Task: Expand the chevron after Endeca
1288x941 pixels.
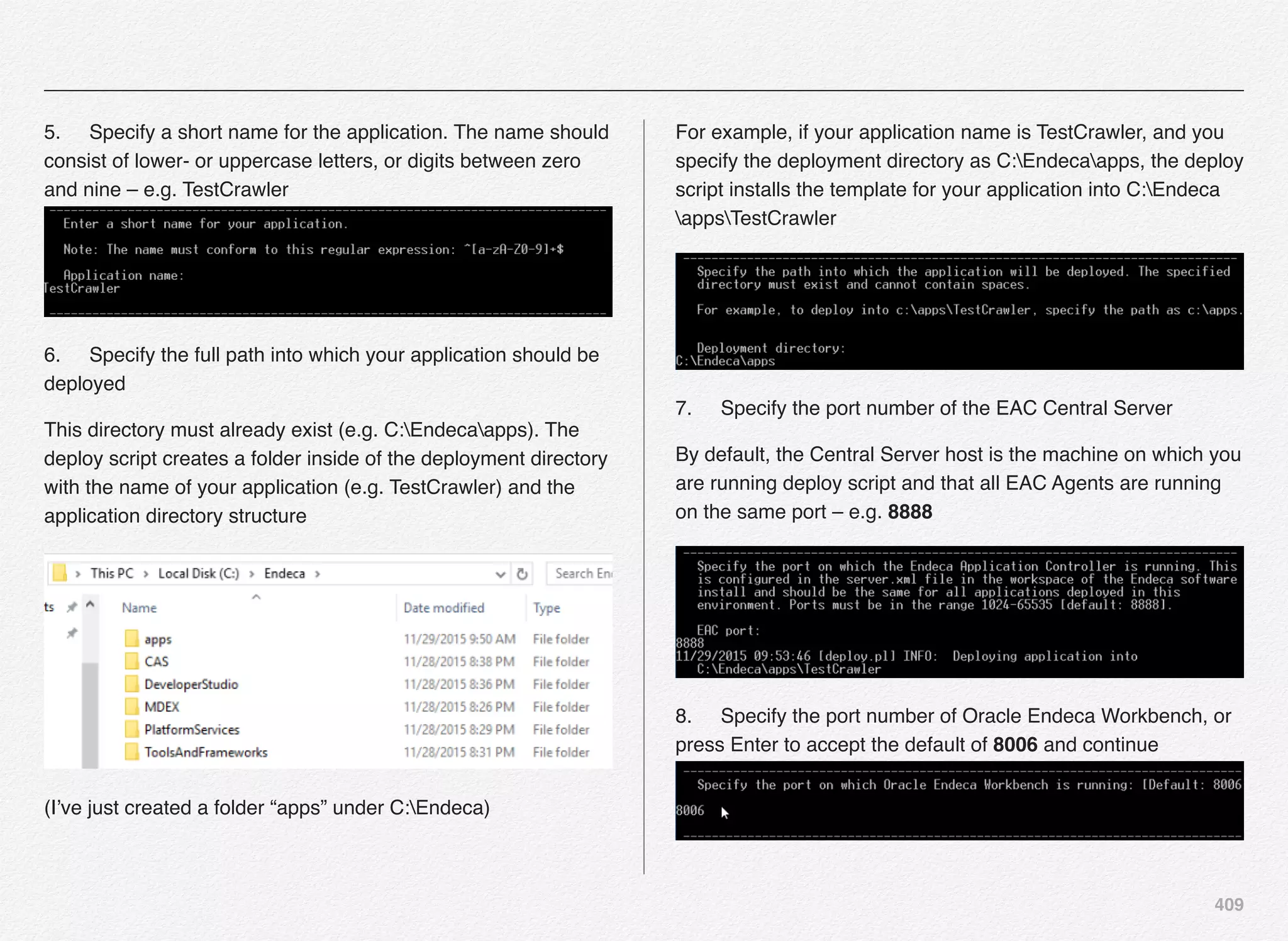Action: [x=318, y=574]
